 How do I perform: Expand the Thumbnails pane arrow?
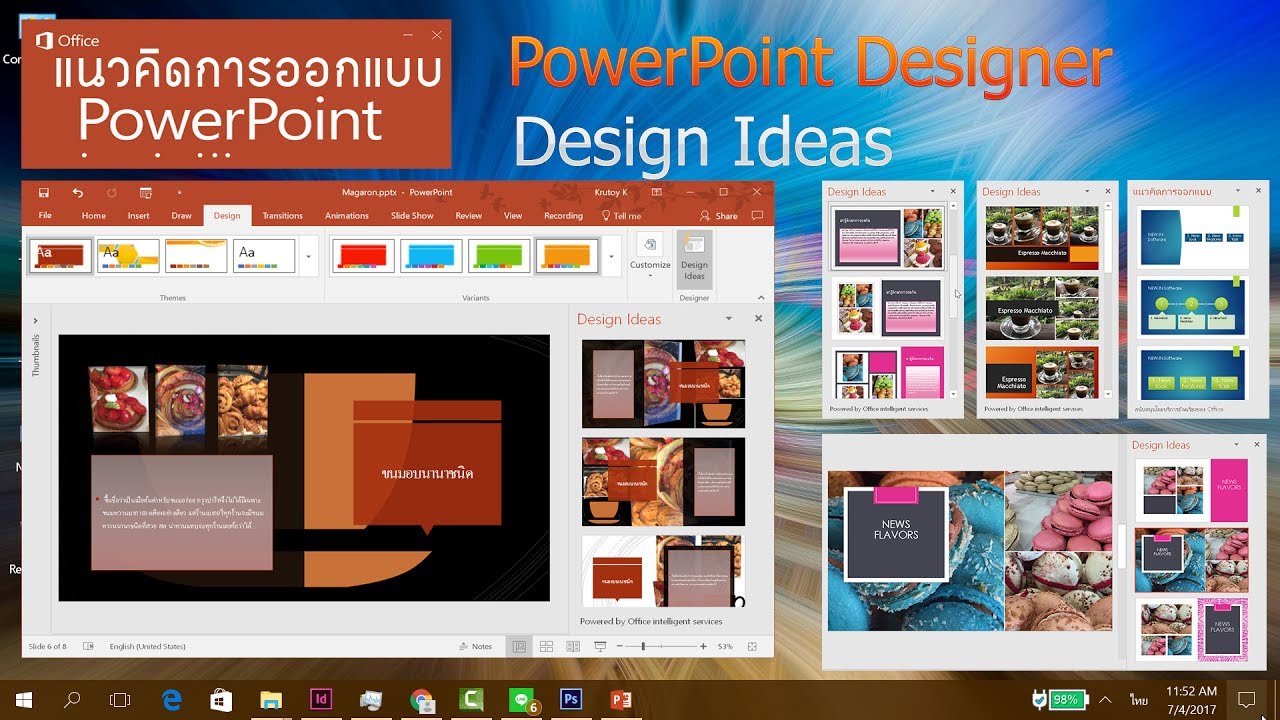35,322
